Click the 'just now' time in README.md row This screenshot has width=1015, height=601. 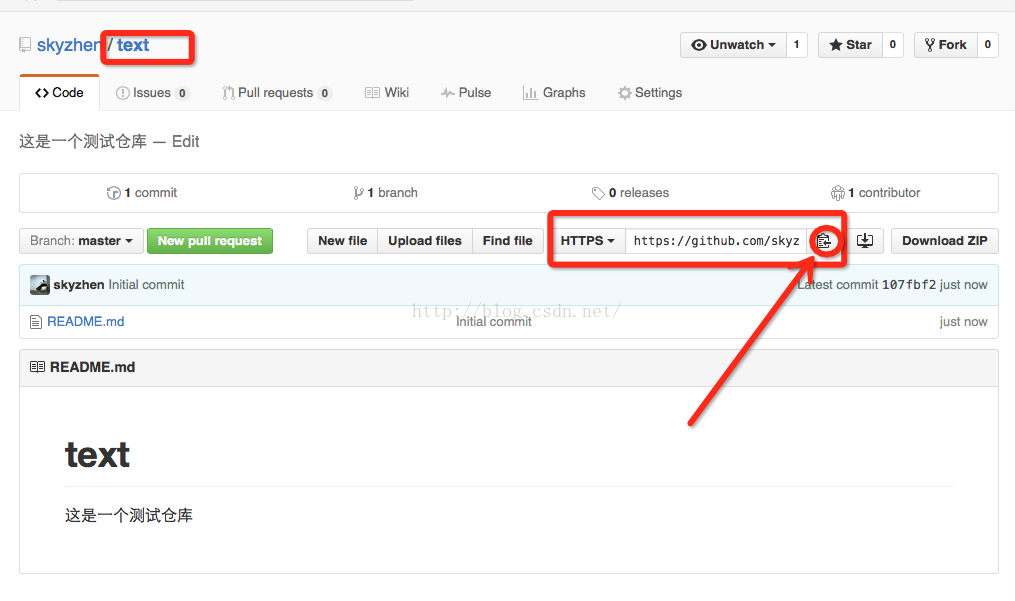963,322
